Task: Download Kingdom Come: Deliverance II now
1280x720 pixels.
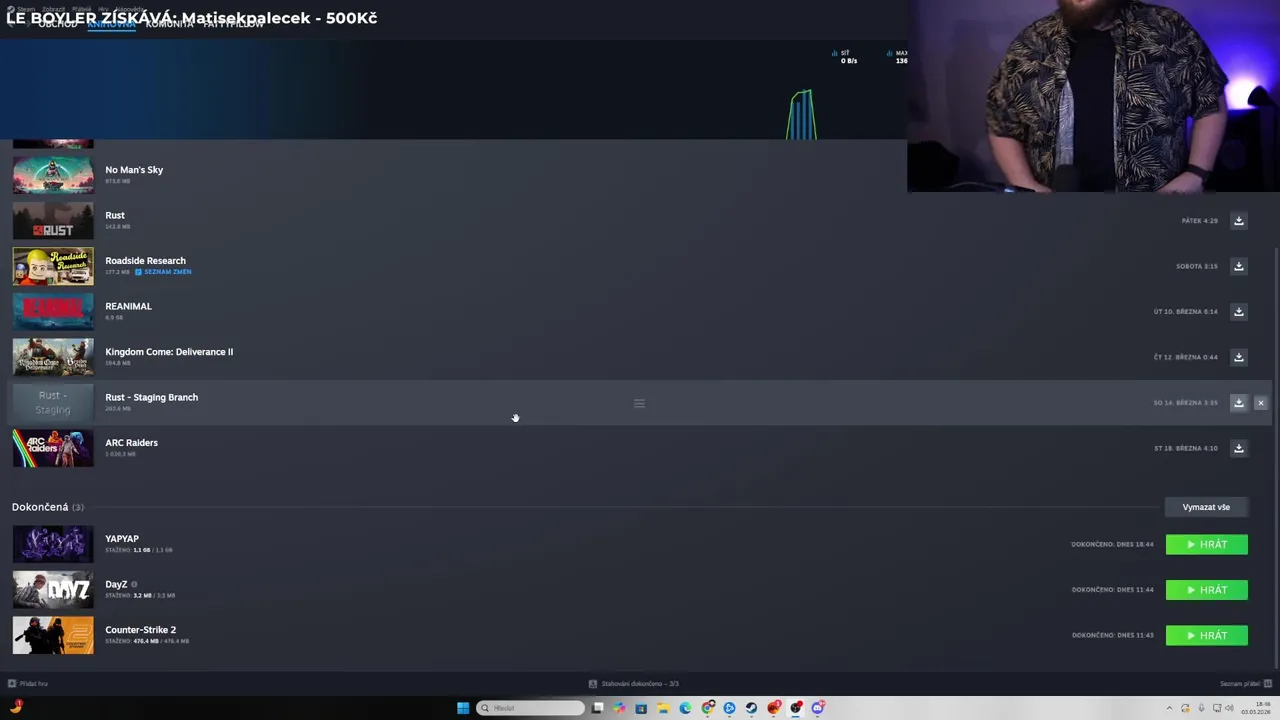Action: point(1238,357)
